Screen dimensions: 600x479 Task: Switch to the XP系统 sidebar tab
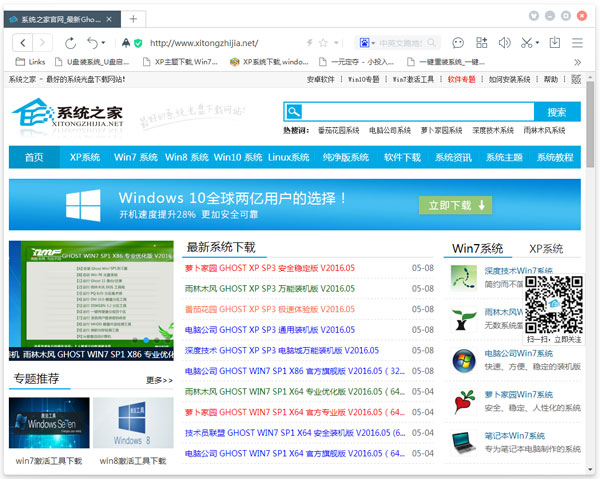[x=546, y=249]
